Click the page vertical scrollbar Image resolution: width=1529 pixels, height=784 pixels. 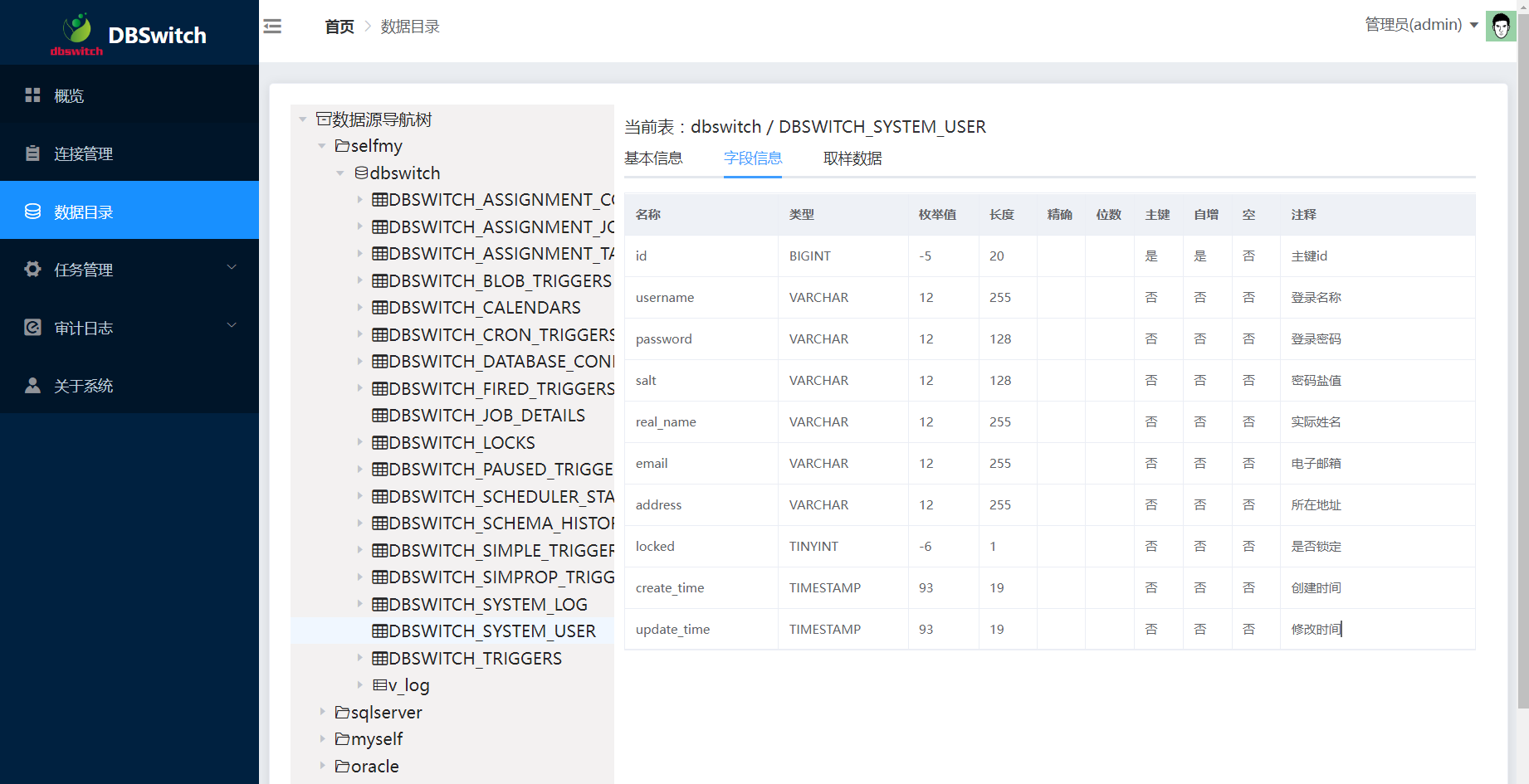[x=1522, y=332]
